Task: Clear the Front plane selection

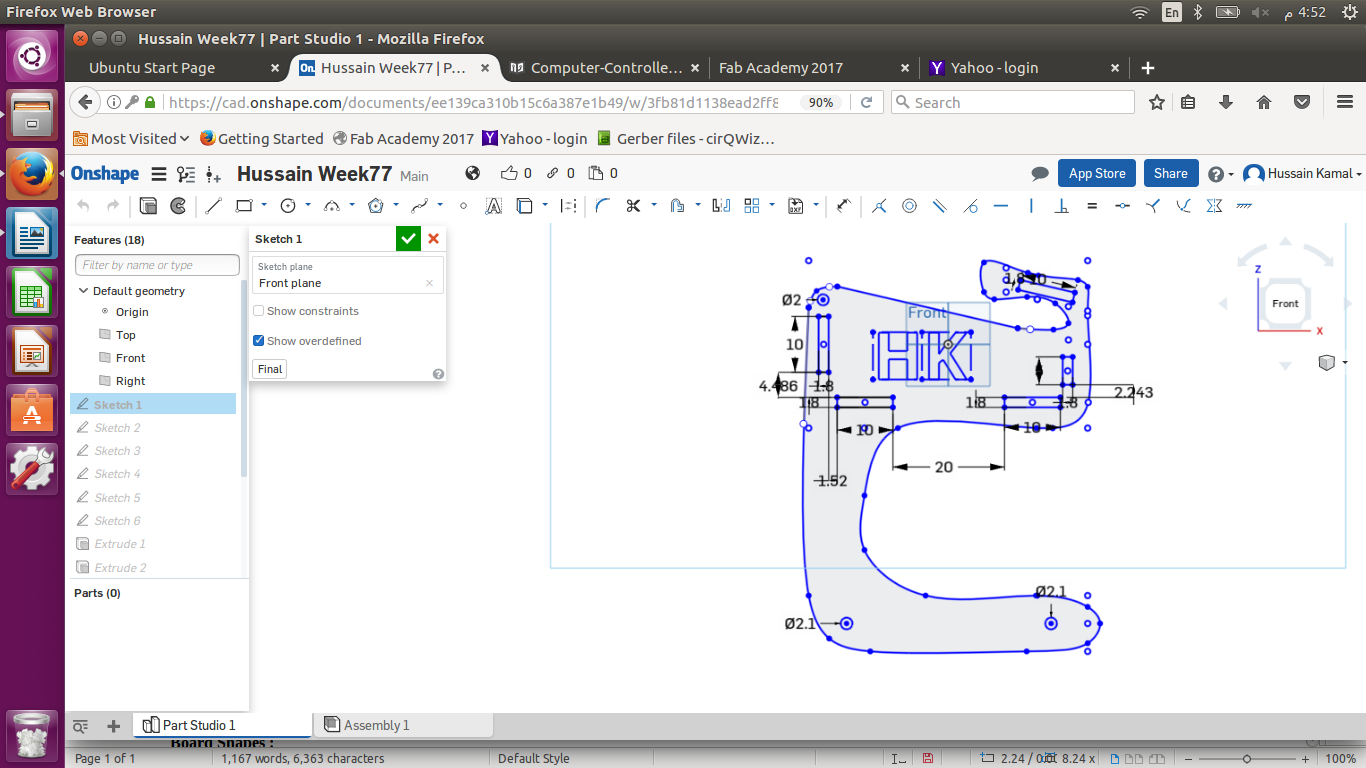Action: point(430,283)
